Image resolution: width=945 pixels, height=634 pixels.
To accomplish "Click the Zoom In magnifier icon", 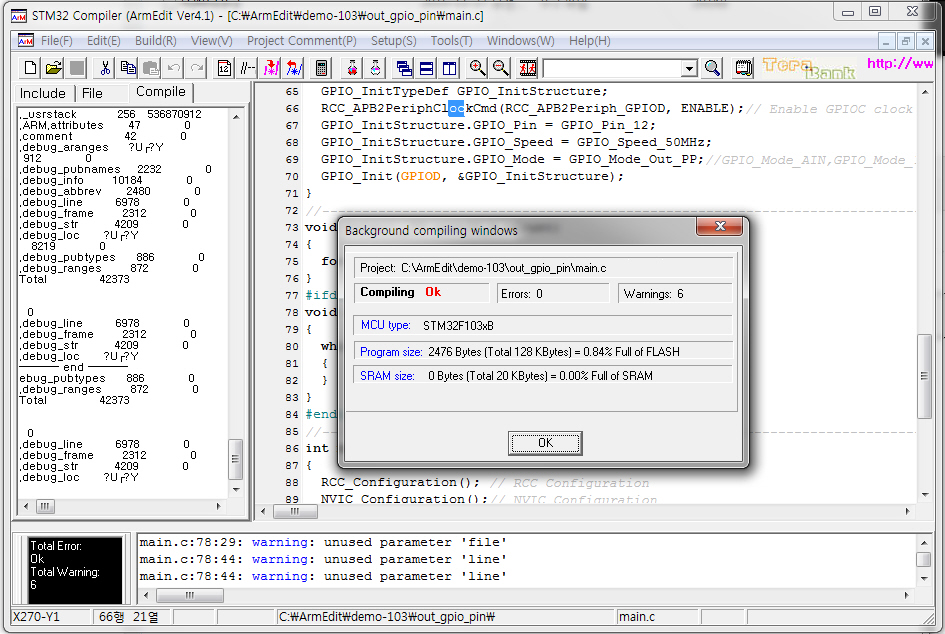I will coord(478,68).
